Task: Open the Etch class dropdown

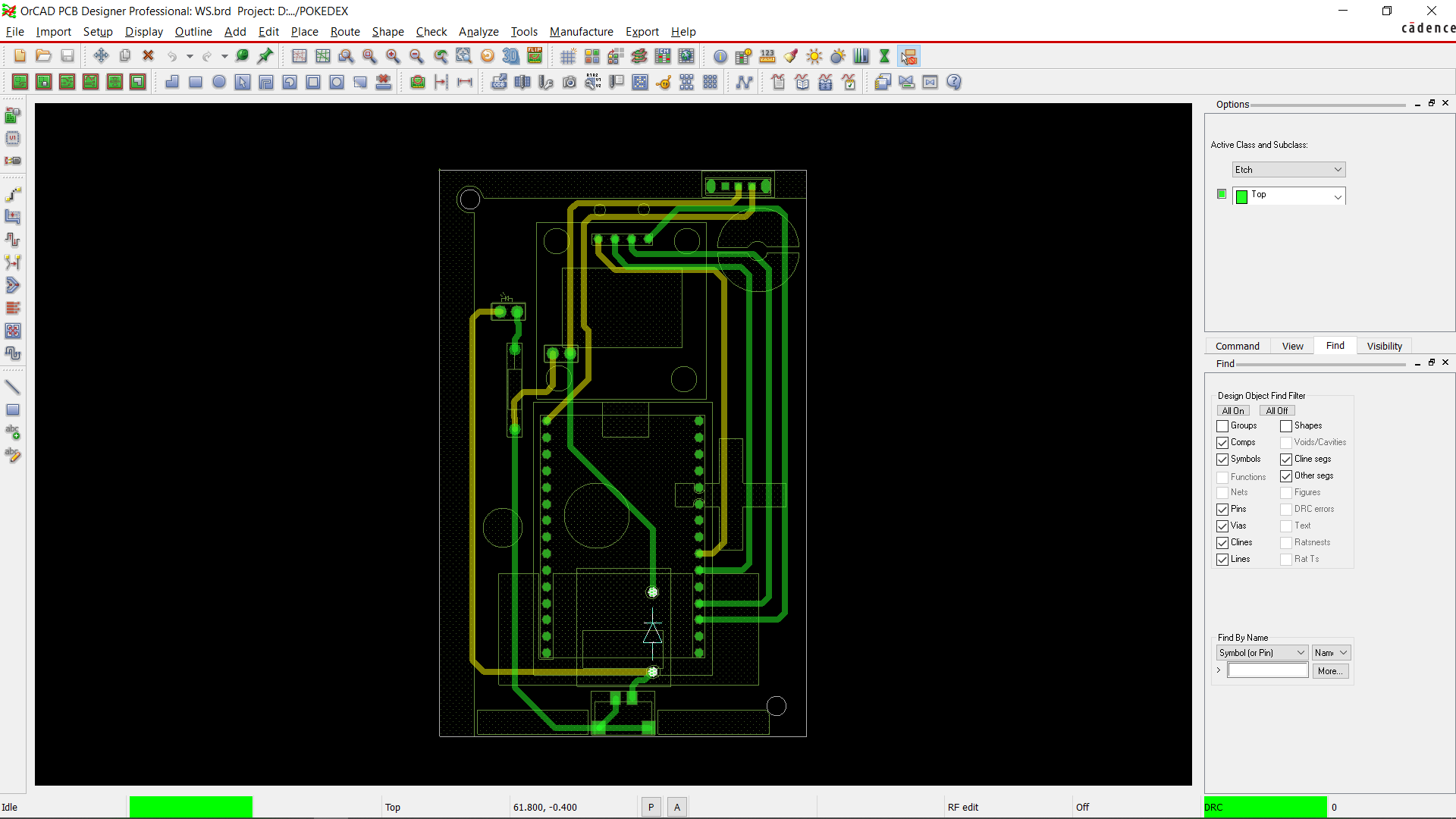Action: (x=1288, y=170)
